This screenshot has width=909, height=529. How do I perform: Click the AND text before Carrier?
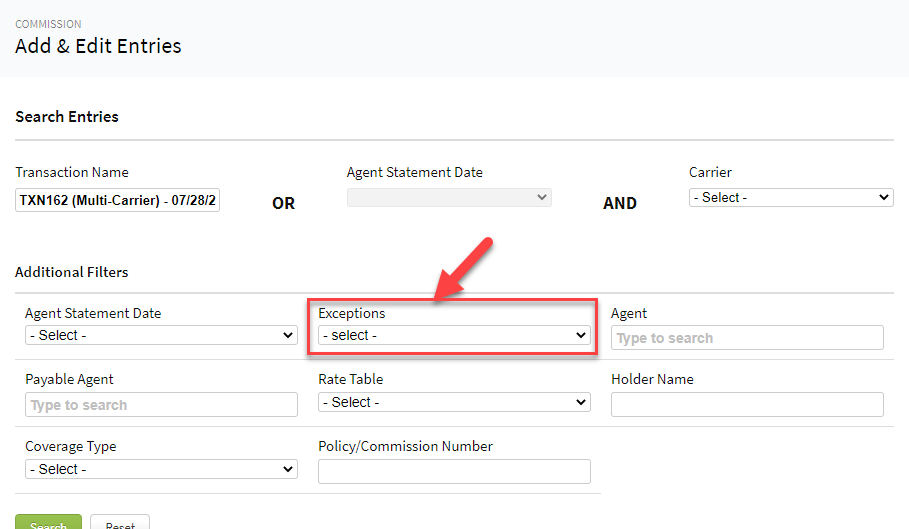(620, 203)
